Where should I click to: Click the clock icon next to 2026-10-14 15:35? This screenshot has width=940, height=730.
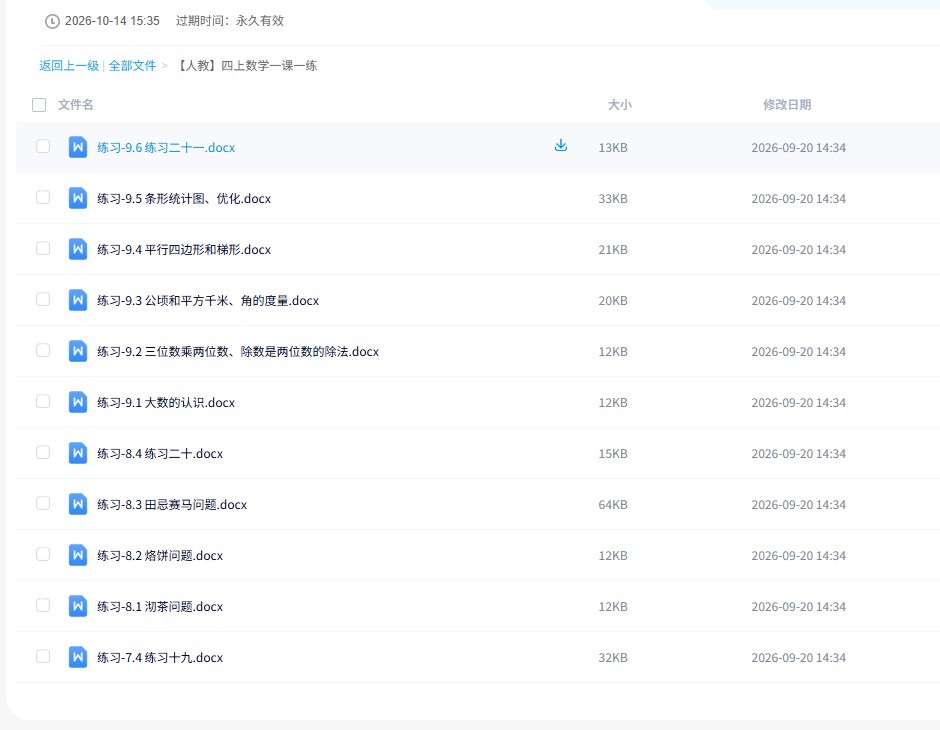[52, 21]
